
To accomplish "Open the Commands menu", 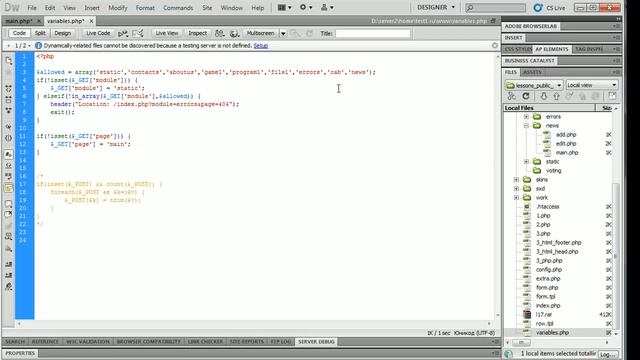I will (x=178, y=8).
